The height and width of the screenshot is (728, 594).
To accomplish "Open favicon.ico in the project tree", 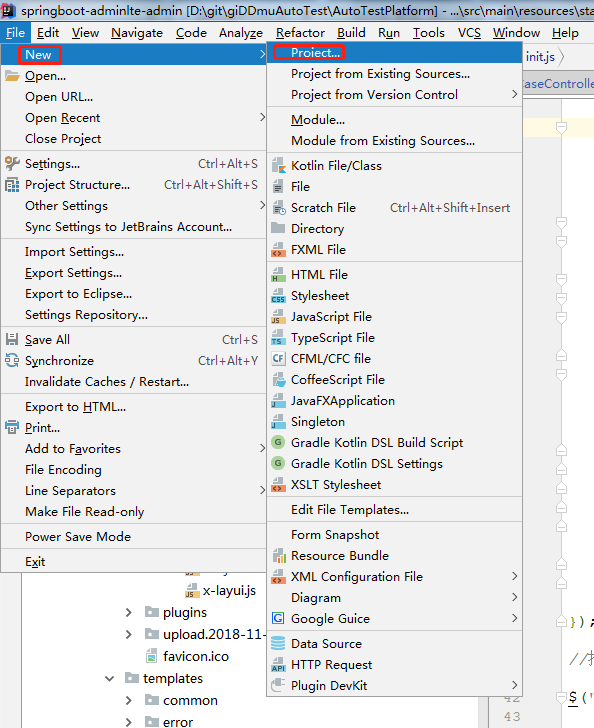I will click(196, 656).
